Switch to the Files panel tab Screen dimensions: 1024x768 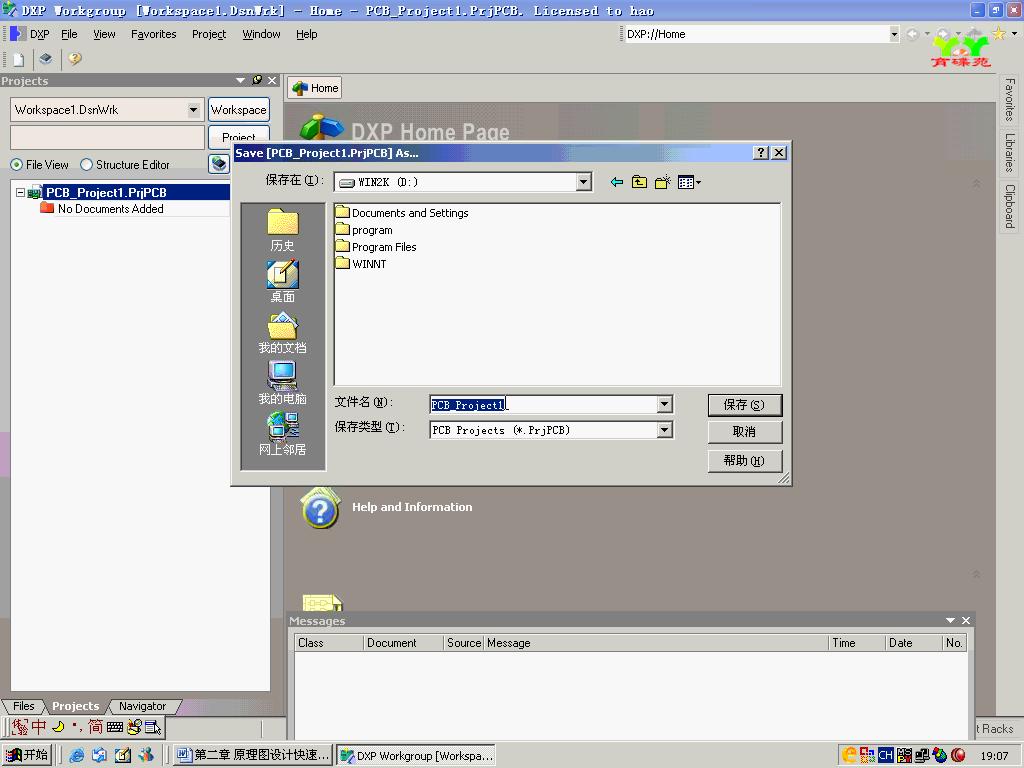click(24, 706)
